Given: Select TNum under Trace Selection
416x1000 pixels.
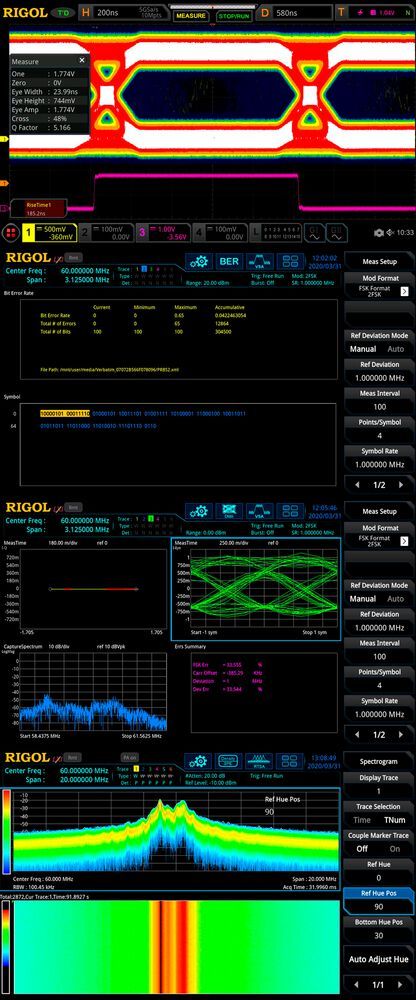Looking at the screenshot, I should coord(394,820).
